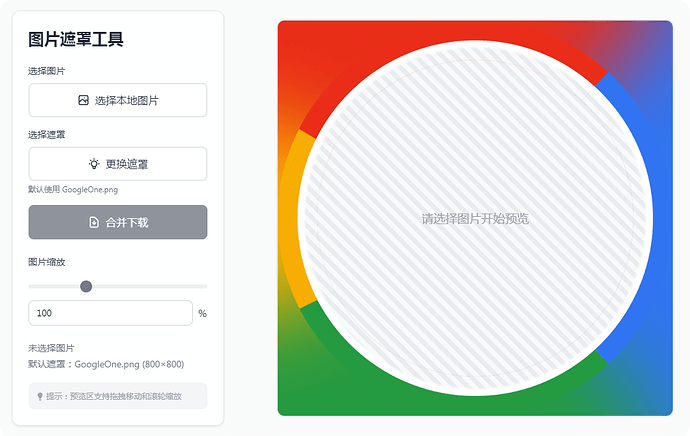Click the file download icon in 合并下载
This screenshot has width=690, height=436.
94,222
